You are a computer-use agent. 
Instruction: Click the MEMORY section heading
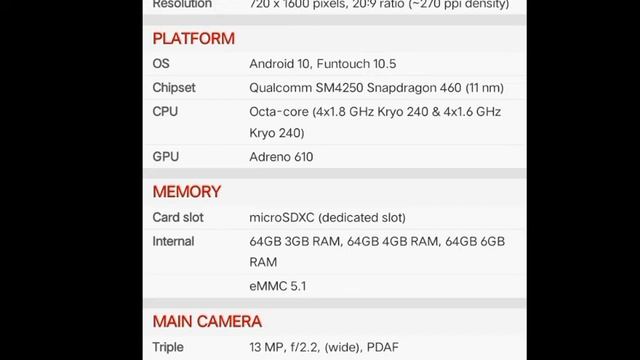click(187, 192)
